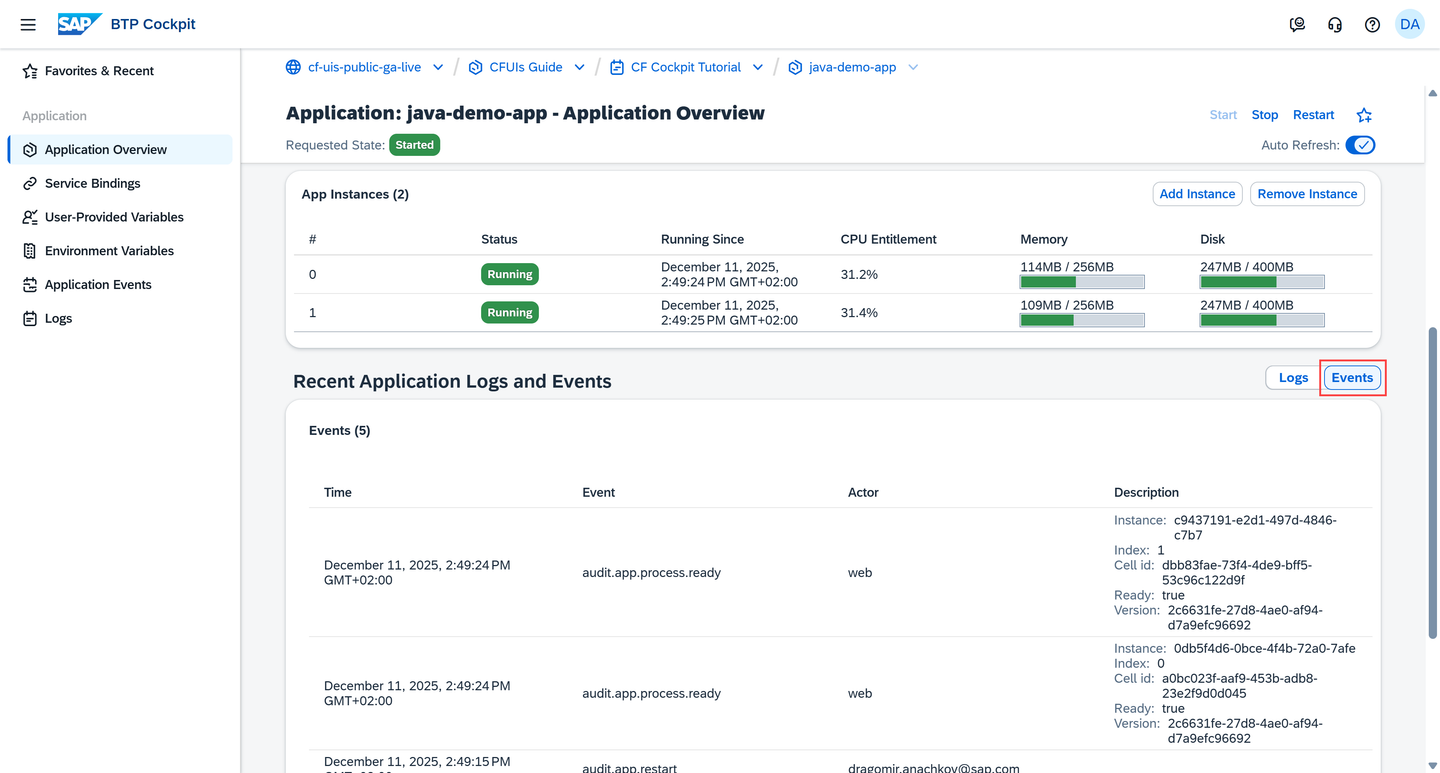Image resolution: width=1440 pixels, height=773 pixels.
Task: Click the app icon before java-demo-app breadcrumb
Action: pos(795,67)
